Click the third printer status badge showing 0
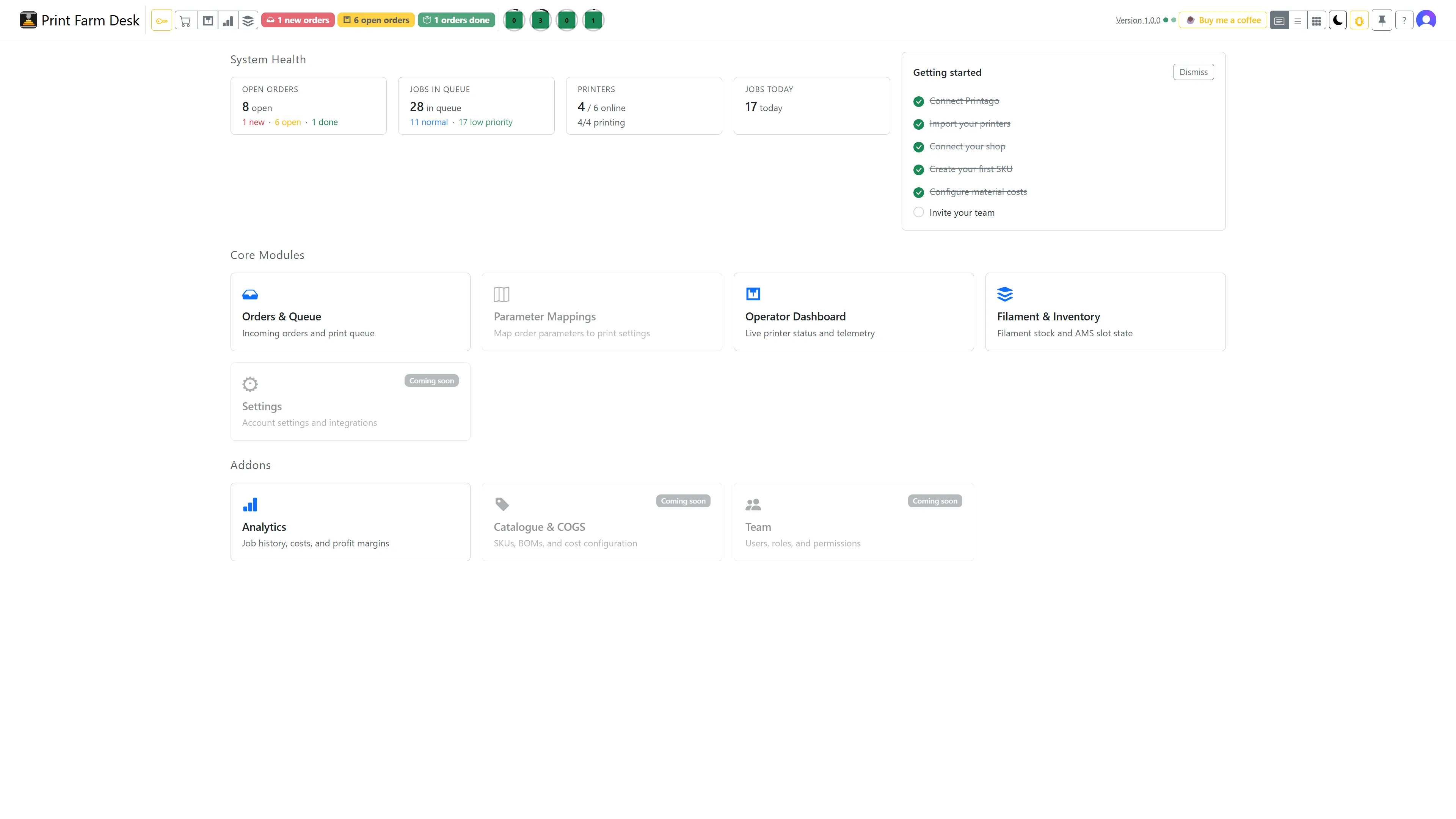1456x819 pixels. click(567, 20)
